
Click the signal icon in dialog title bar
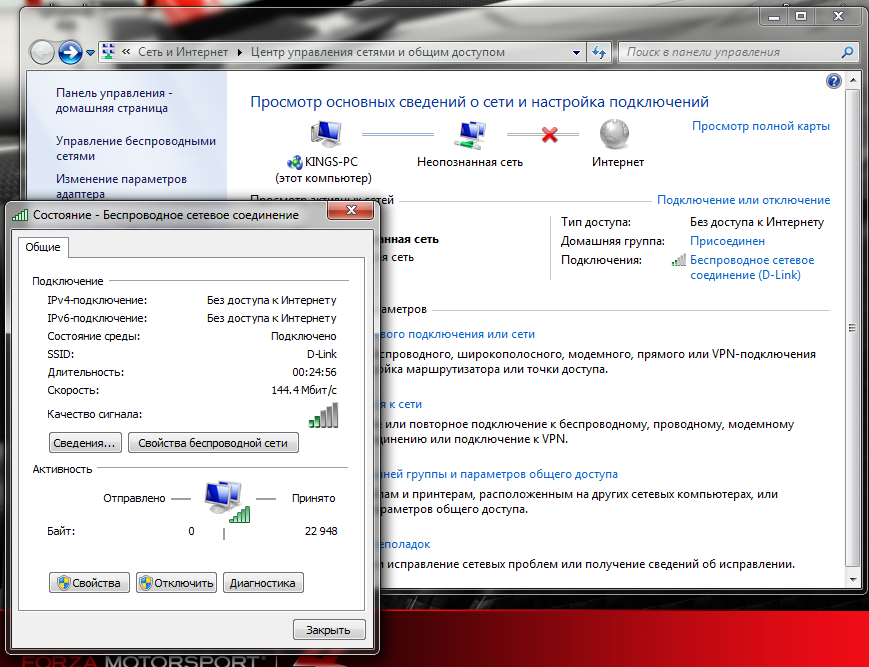tap(20, 215)
